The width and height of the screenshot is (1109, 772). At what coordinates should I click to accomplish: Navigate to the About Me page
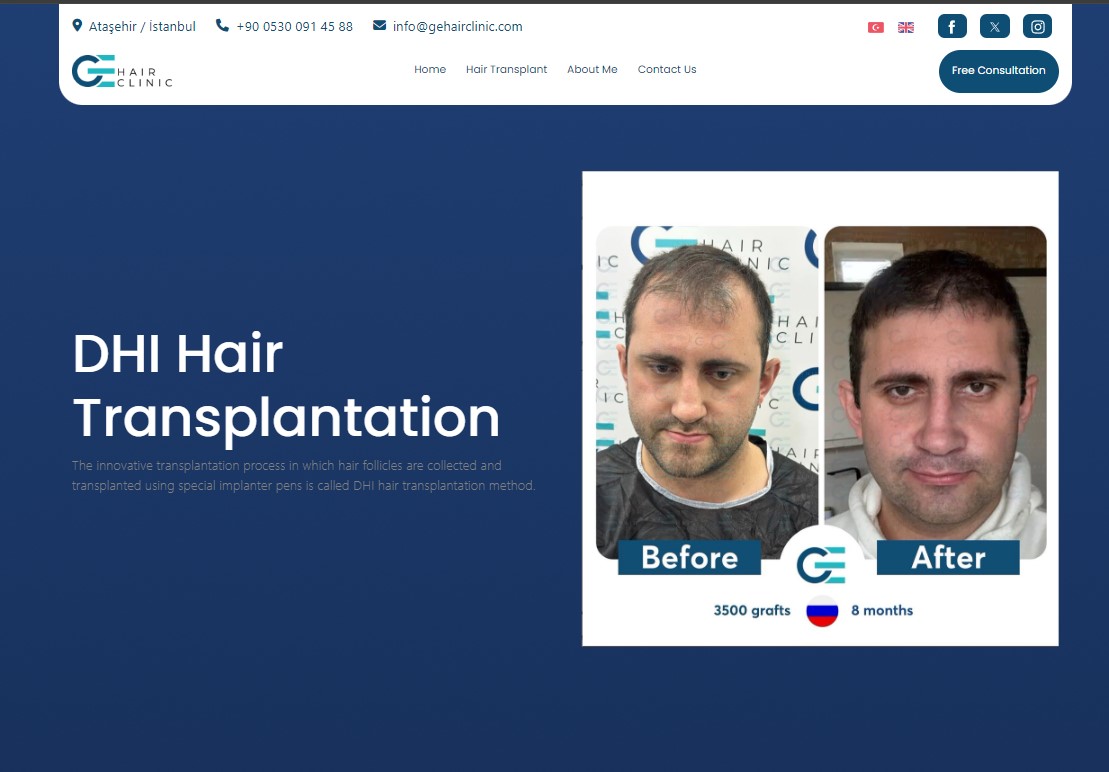(592, 70)
